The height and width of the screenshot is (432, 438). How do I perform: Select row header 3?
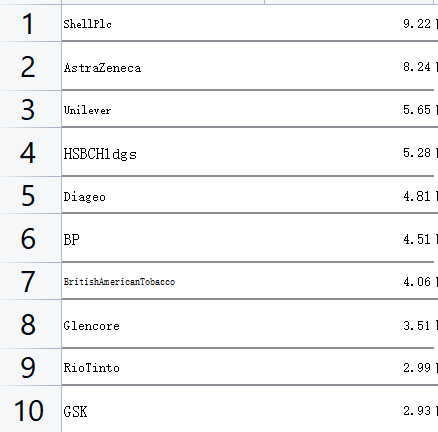pos(31,109)
